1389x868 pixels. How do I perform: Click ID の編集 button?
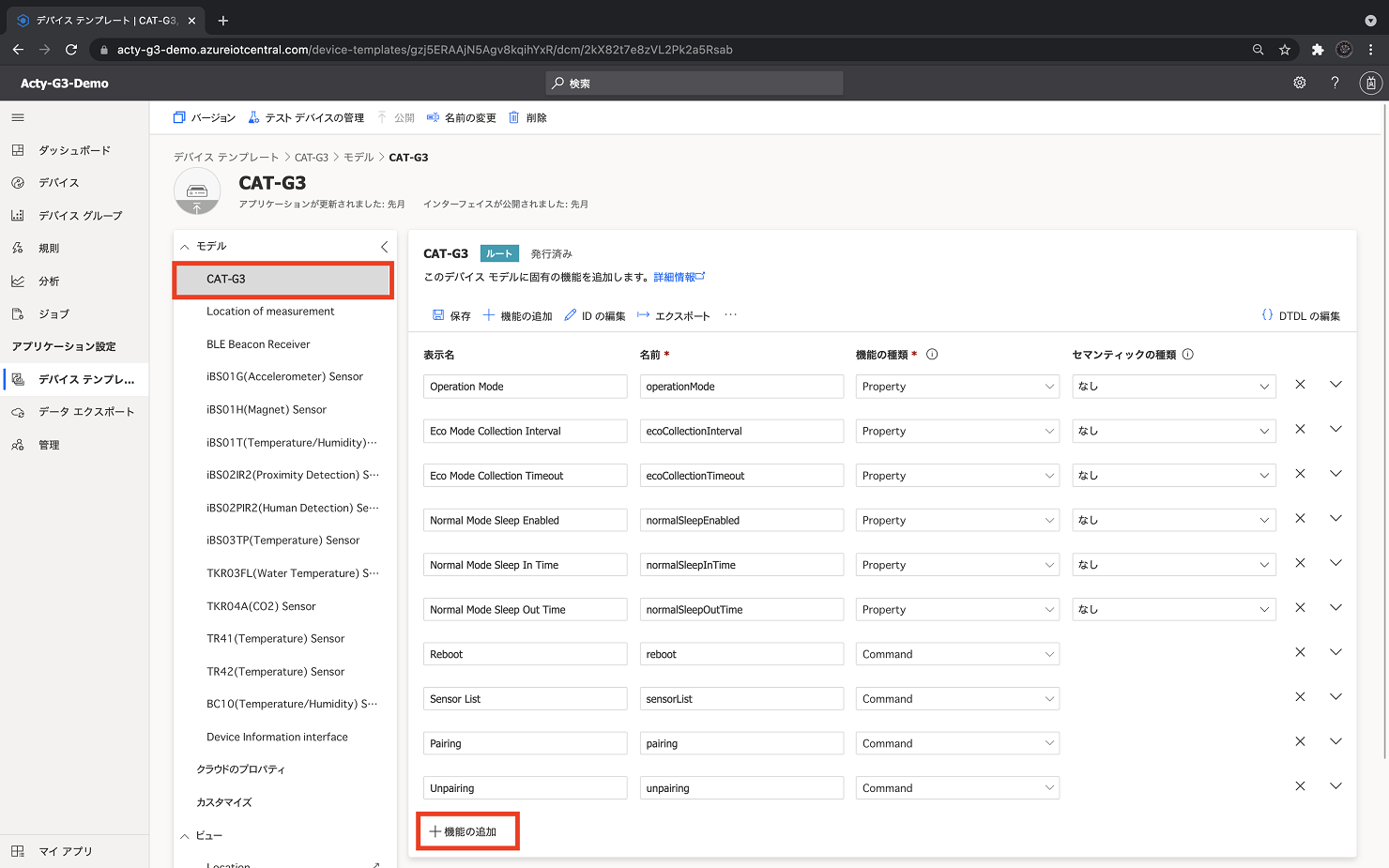(x=594, y=315)
